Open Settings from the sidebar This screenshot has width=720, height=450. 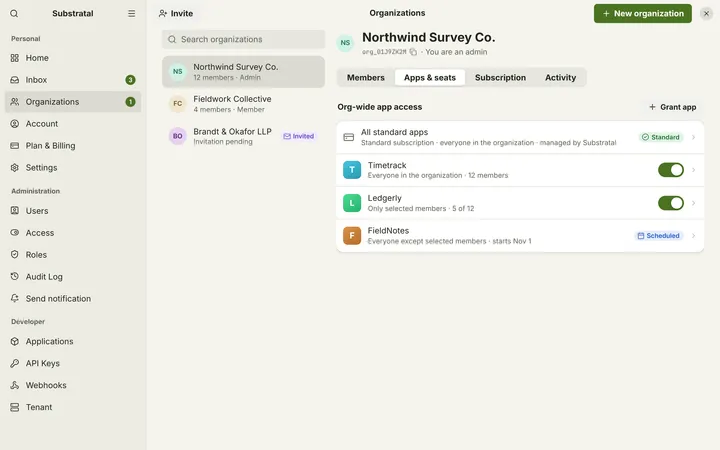pyautogui.click(x=73, y=168)
